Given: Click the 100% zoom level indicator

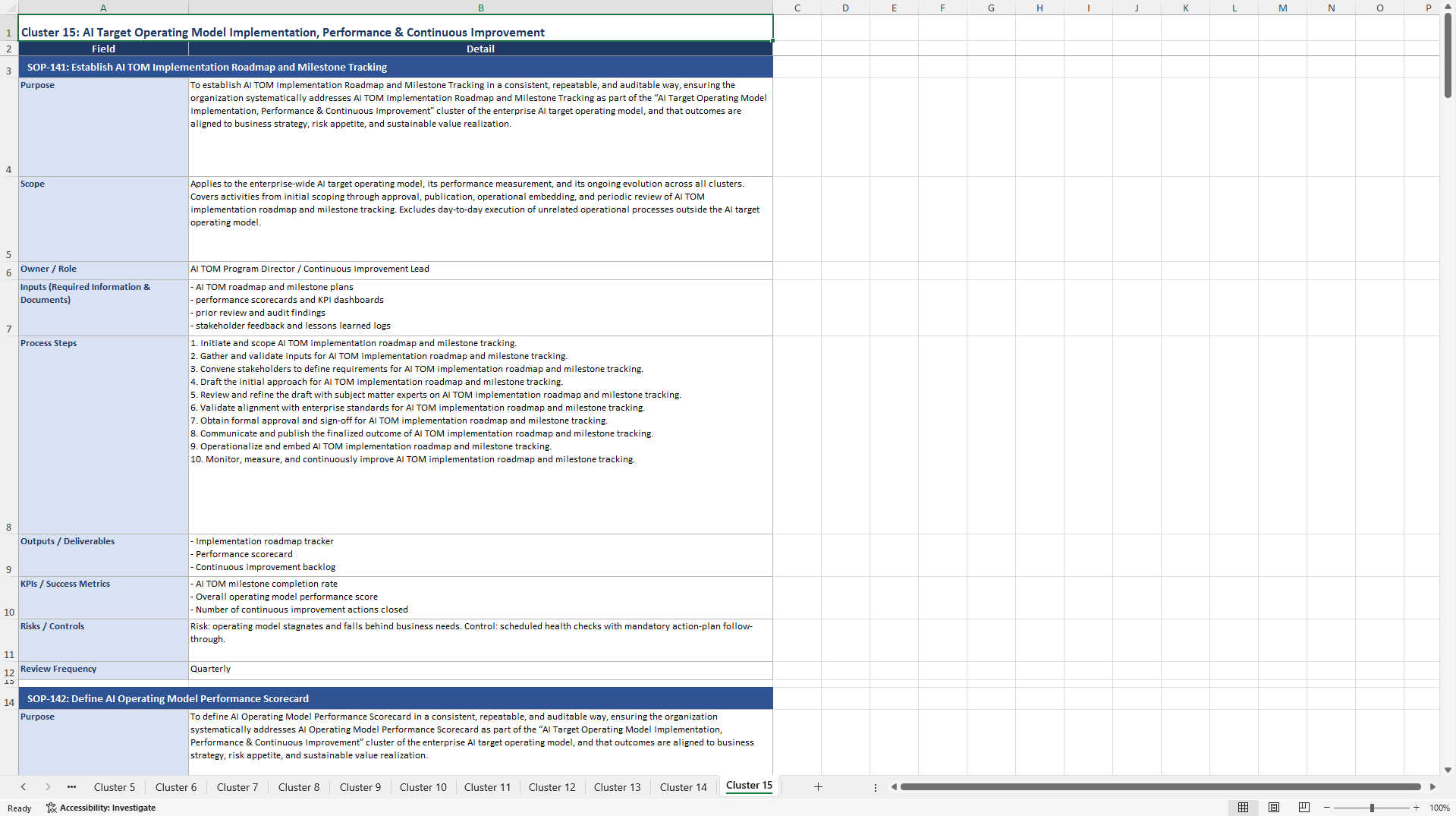Looking at the screenshot, I should click(1439, 808).
